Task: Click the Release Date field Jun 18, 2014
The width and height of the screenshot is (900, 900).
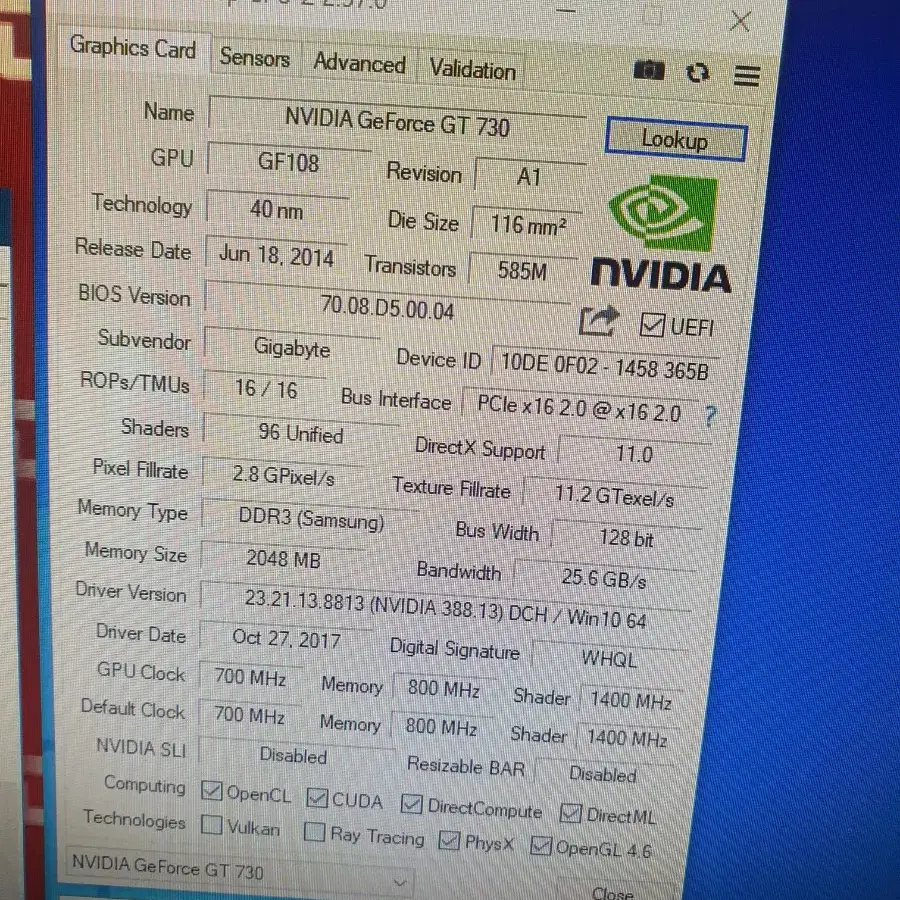Action: click(x=276, y=255)
